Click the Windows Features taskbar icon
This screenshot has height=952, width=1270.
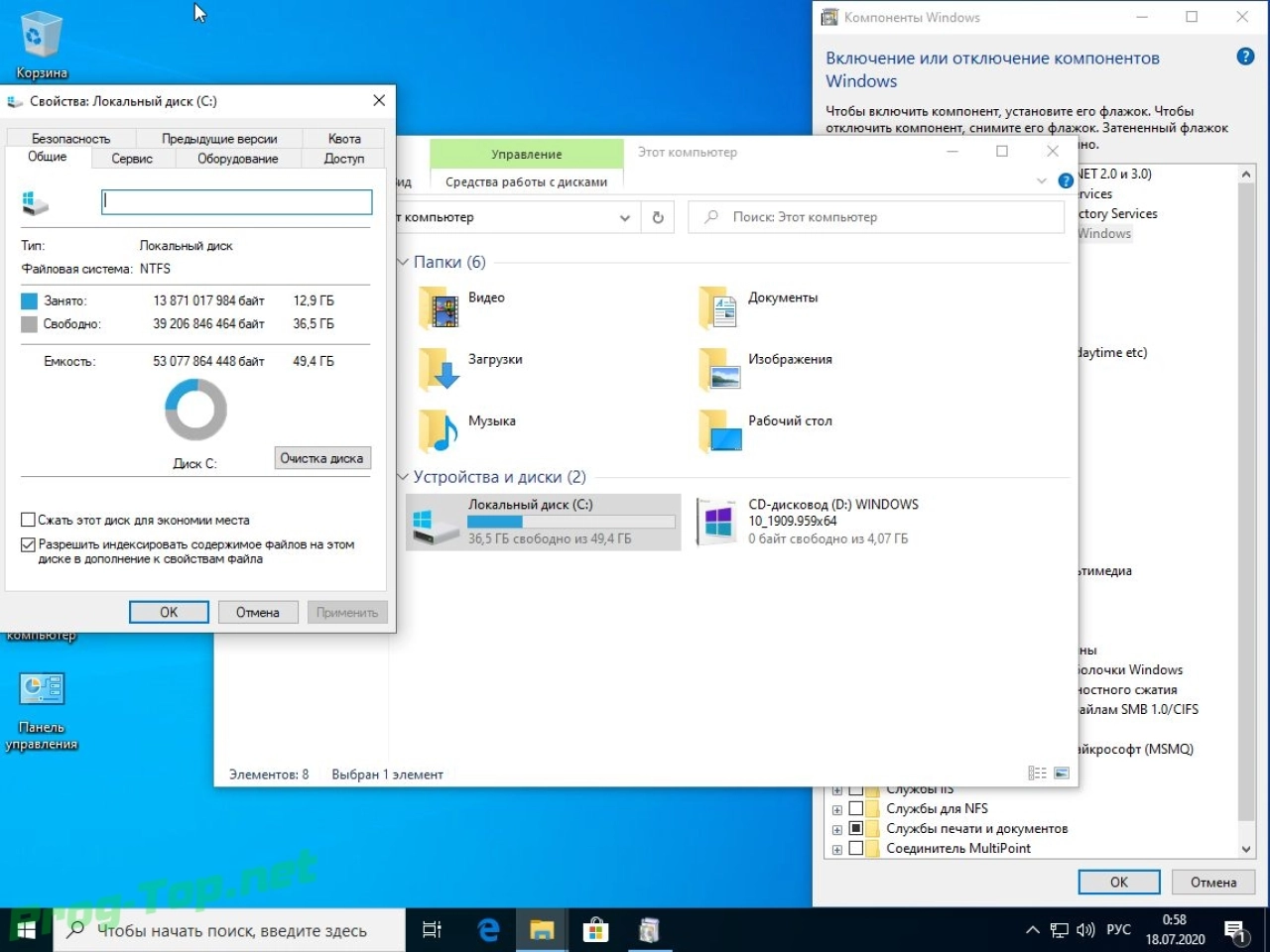click(x=649, y=930)
